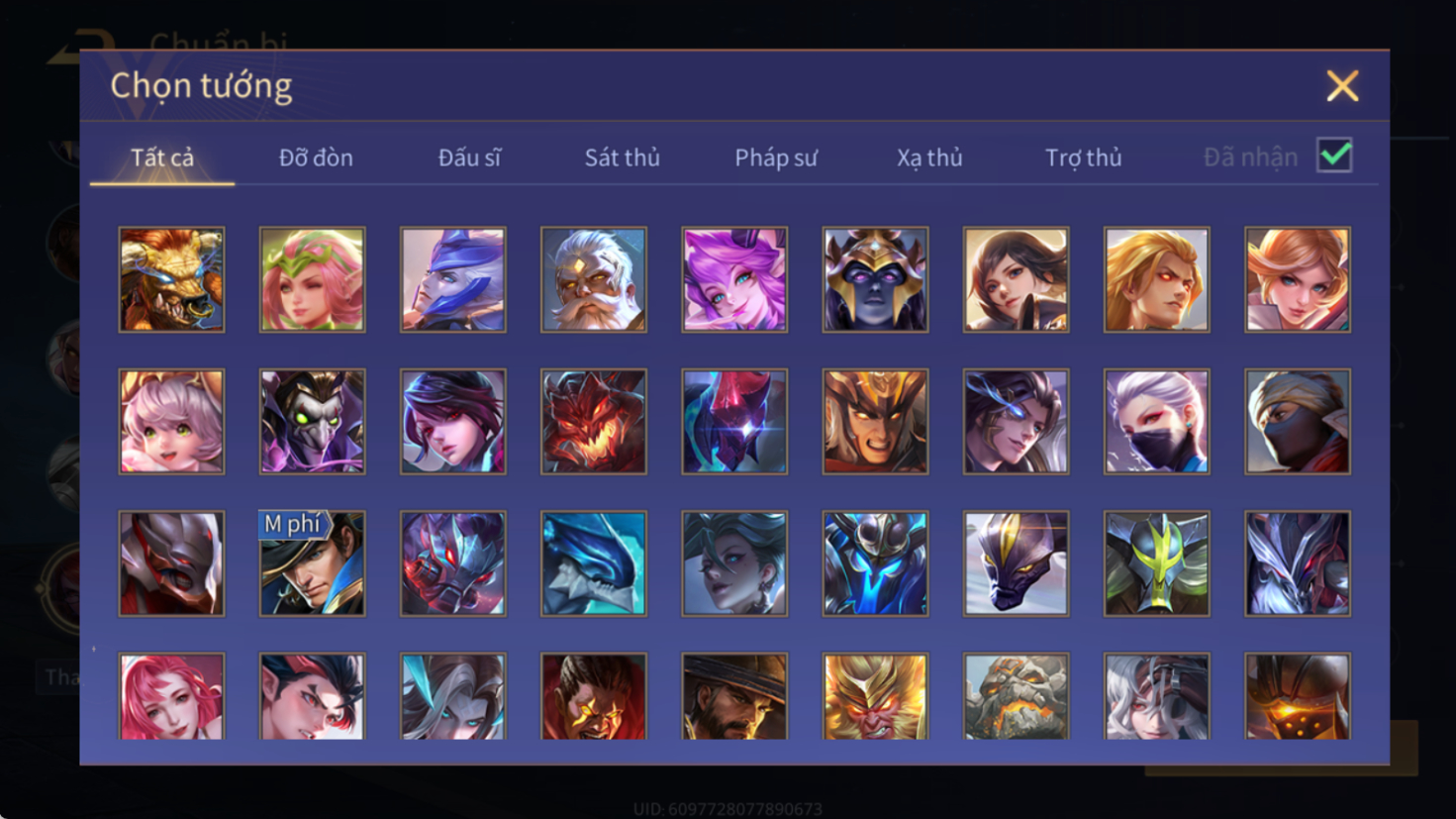1456x819 pixels.
Task: Close the Chọn tướng dialog
Action: [1342, 86]
